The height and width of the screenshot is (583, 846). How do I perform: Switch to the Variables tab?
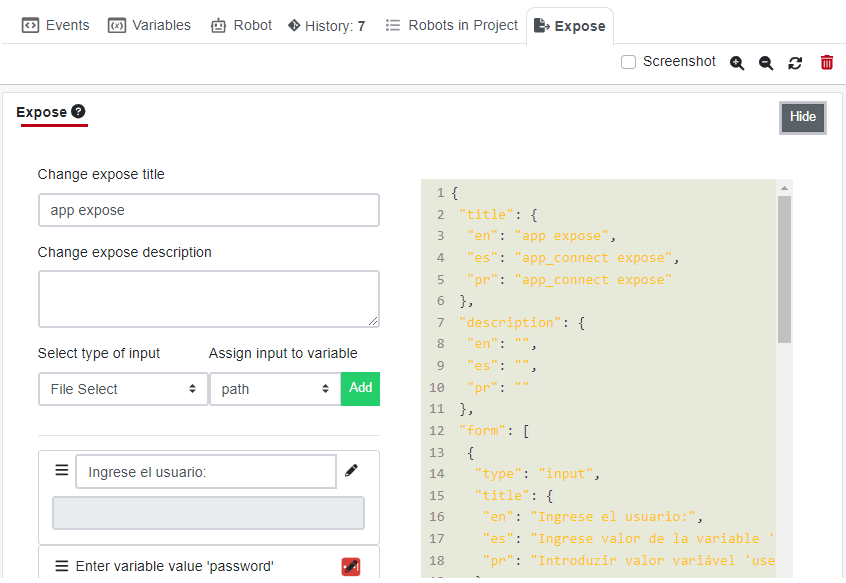point(149,24)
